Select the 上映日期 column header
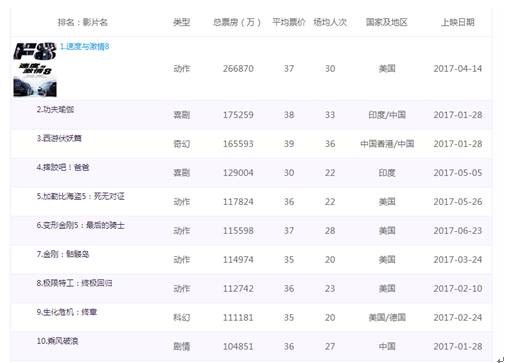Viewport: 507px width, 363px height. tap(458, 22)
